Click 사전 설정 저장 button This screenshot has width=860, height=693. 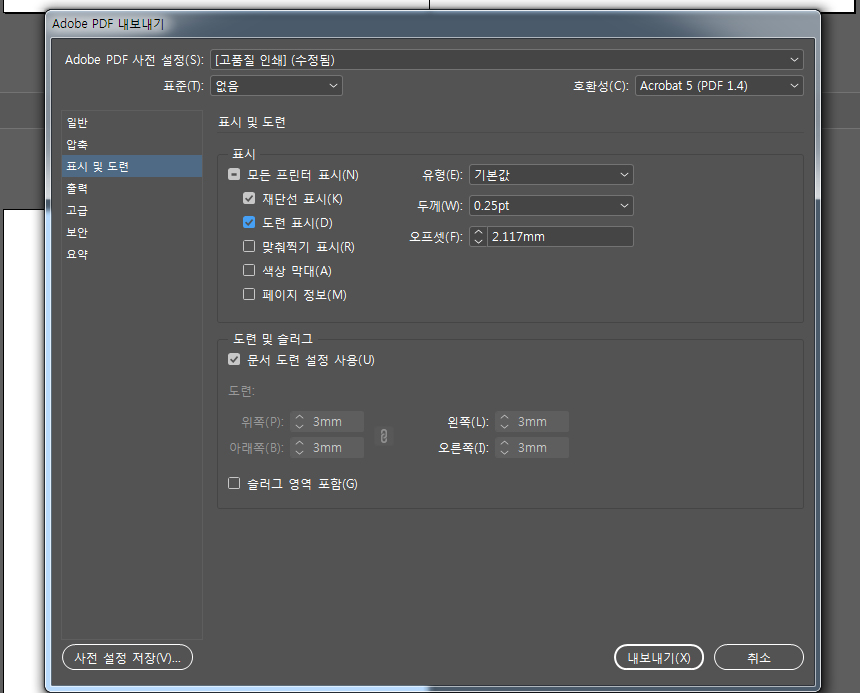coord(128,657)
